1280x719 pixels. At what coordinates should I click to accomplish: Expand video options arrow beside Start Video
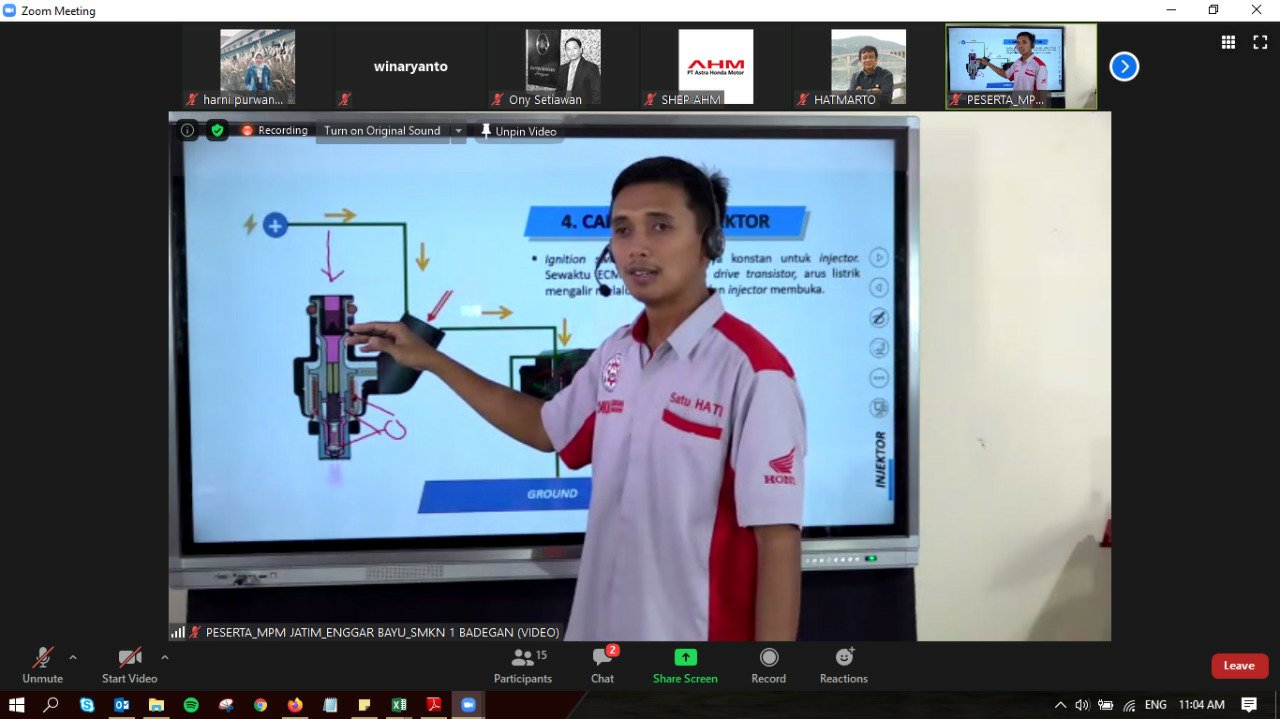(165, 657)
